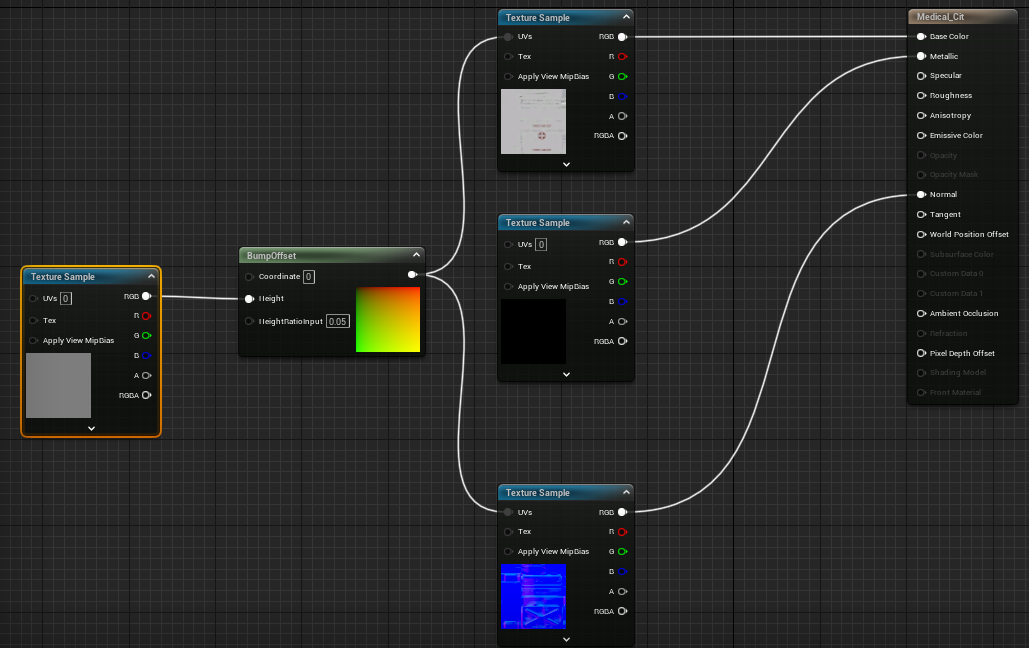Click the Height input pin on BumpOffset node
This screenshot has height=648, width=1029.
click(x=247, y=298)
